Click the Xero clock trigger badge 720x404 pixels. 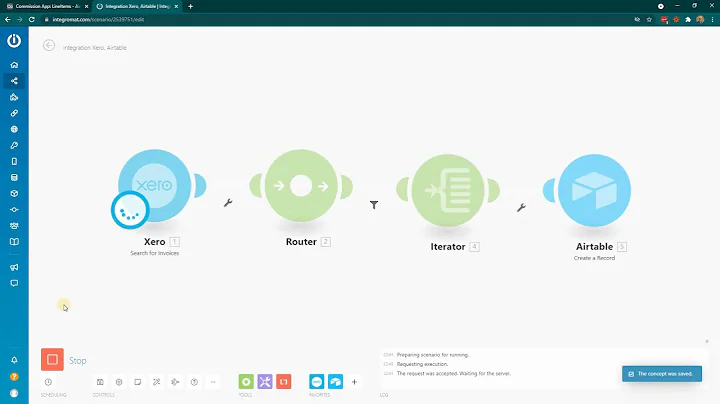(x=130, y=210)
